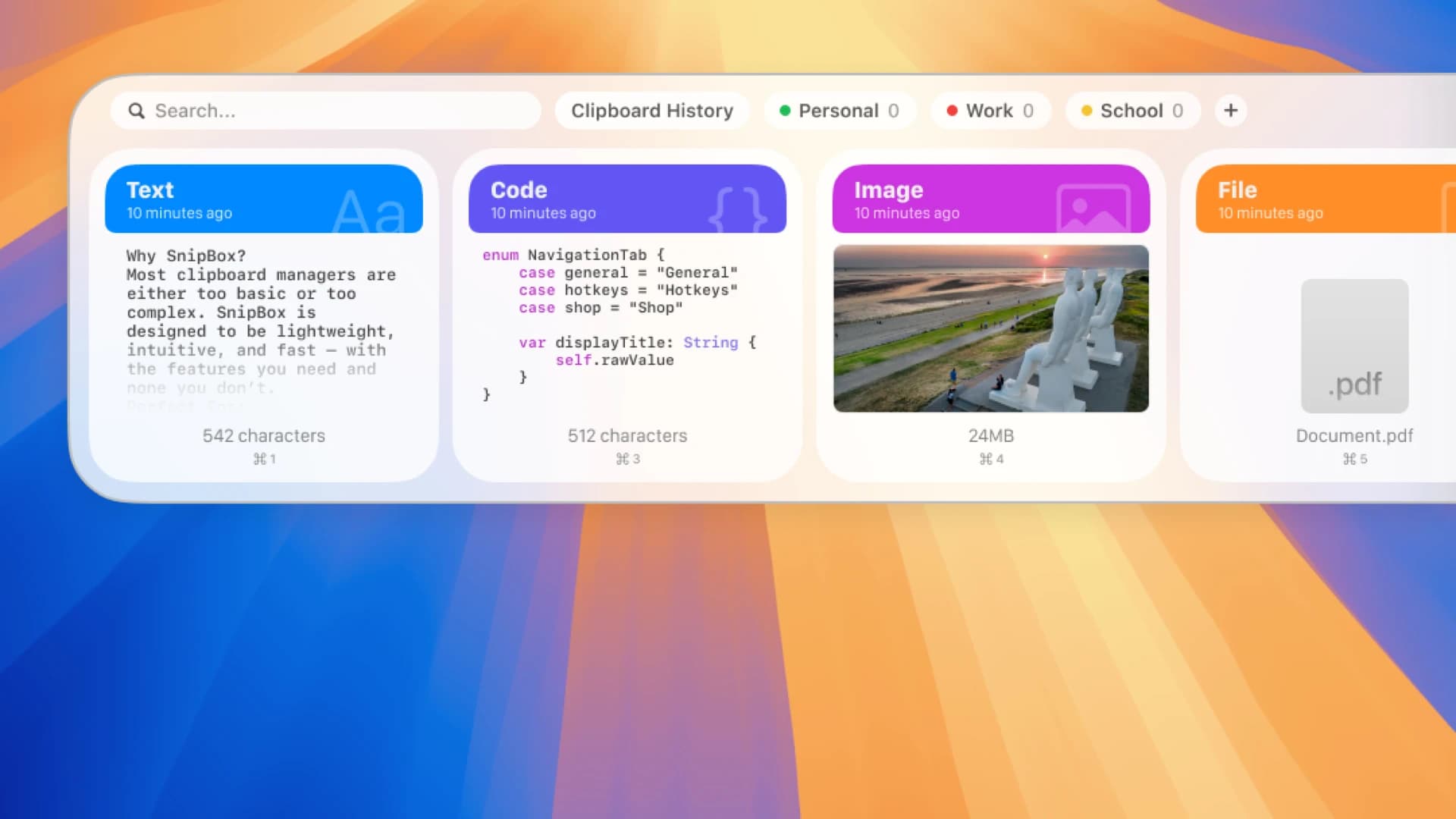Viewport: 1456px width, 819px height.
Task: Click 'case hotkeys = "Hotkeys"' code line
Action: [x=628, y=290]
